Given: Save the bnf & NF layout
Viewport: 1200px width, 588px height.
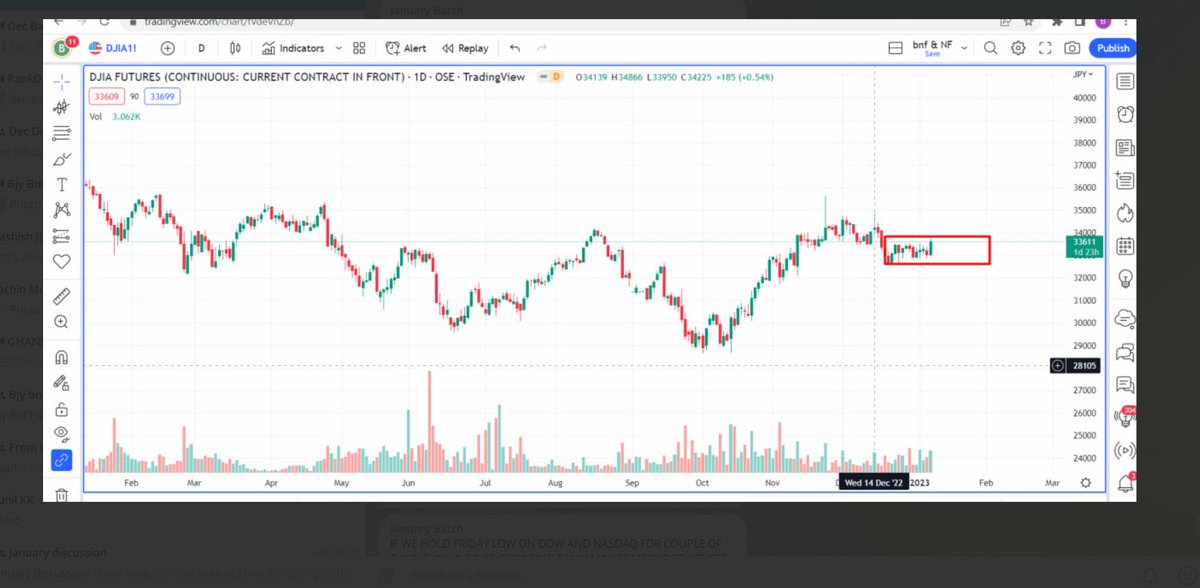Looking at the screenshot, I should [932, 54].
